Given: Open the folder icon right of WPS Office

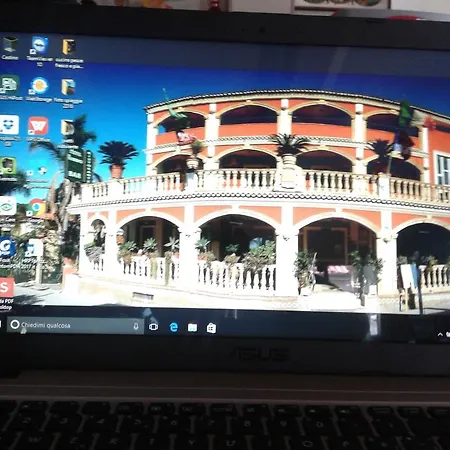Looking at the screenshot, I should point(68,127).
